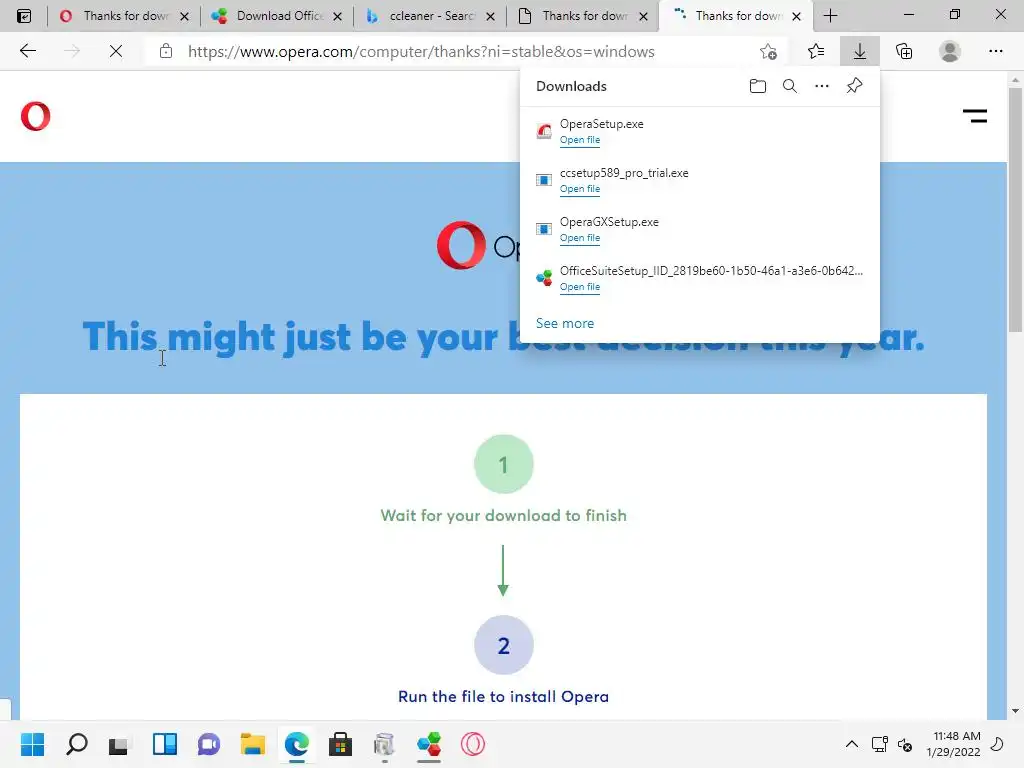Open the Opera GX taskbar icon
This screenshot has width=1024, height=768.
tap(473, 744)
